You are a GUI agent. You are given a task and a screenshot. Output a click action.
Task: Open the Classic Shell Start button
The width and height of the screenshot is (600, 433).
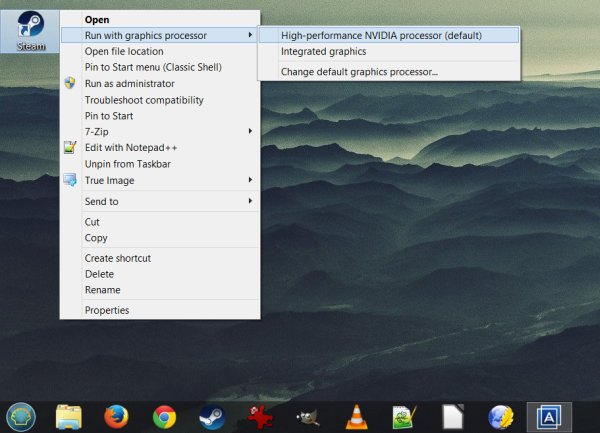[22, 416]
